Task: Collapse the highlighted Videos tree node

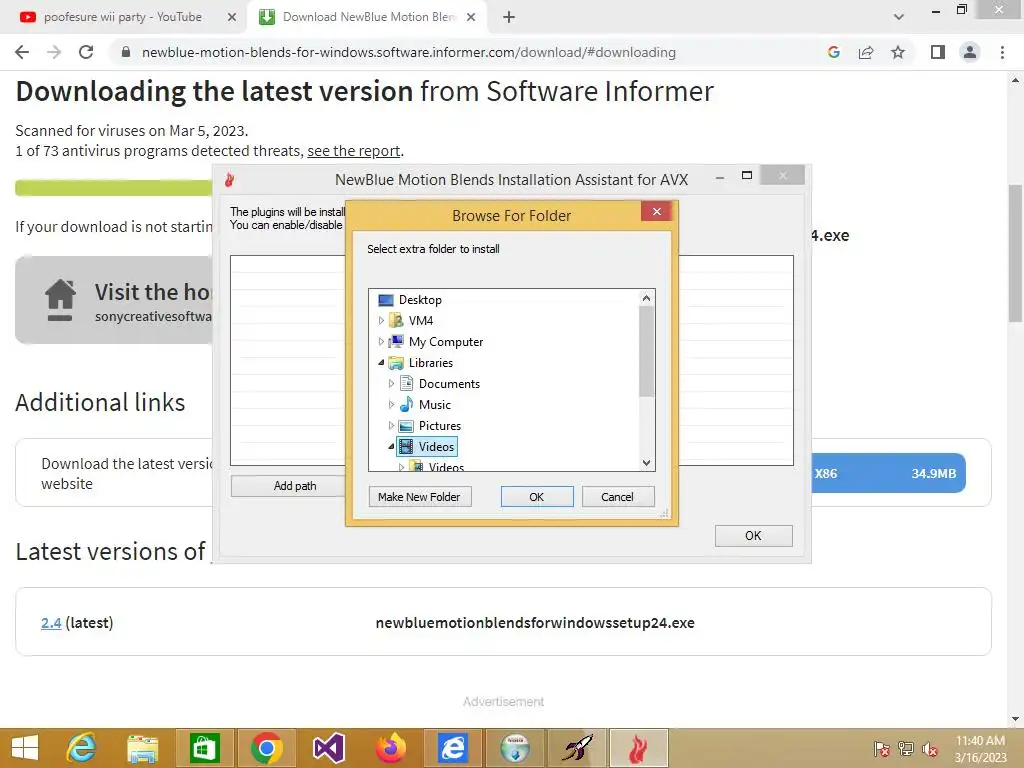Action: click(x=391, y=447)
